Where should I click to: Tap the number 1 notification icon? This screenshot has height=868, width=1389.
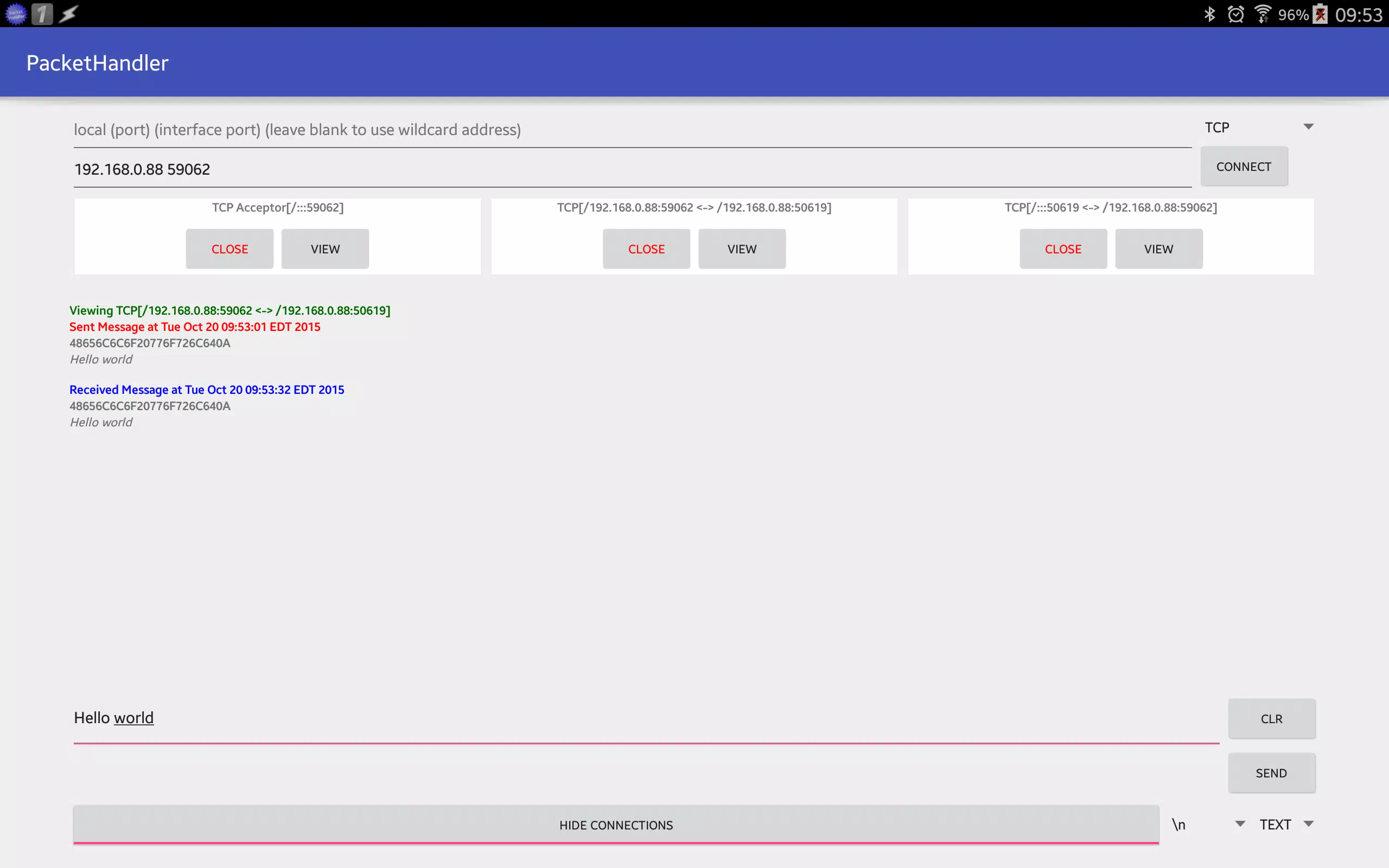42,14
